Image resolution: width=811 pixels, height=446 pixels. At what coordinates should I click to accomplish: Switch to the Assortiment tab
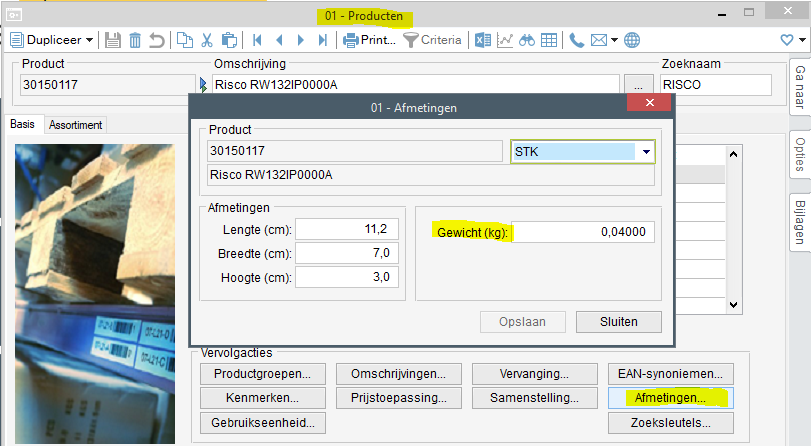coord(76,125)
